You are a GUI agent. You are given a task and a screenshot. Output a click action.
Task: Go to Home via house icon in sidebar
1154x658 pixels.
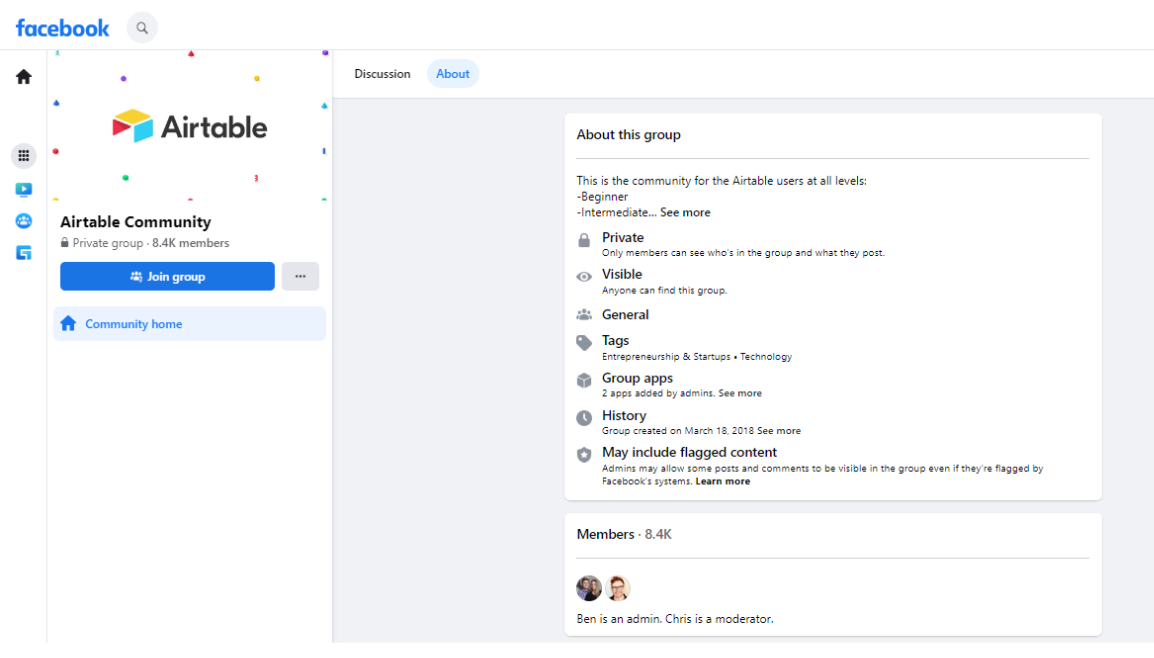(24, 77)
